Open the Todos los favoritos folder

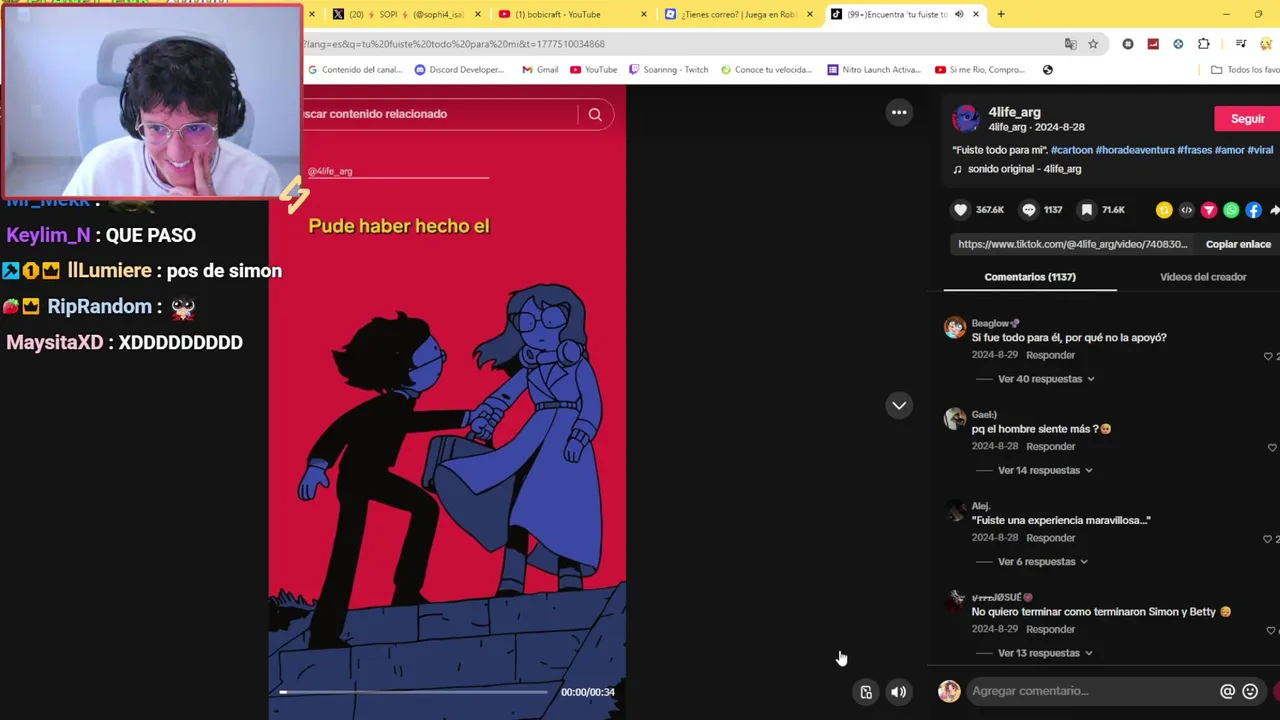(1245, 70)
